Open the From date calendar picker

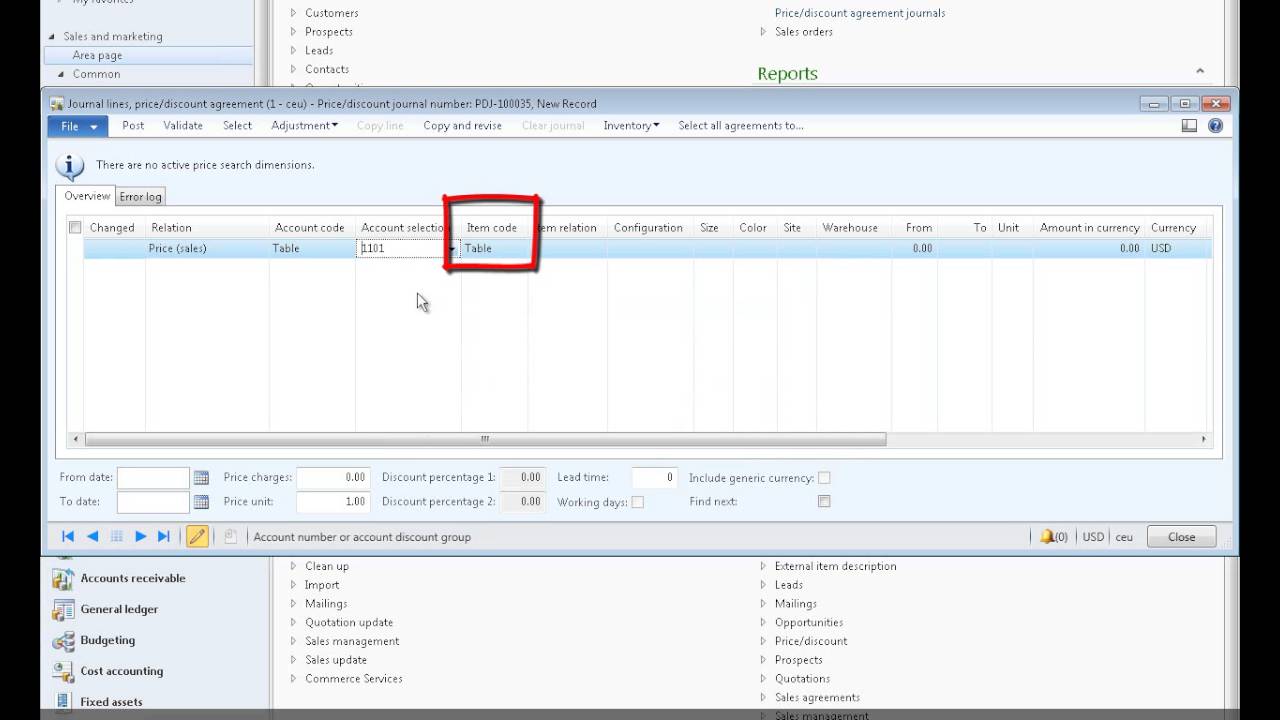point(201,478)
